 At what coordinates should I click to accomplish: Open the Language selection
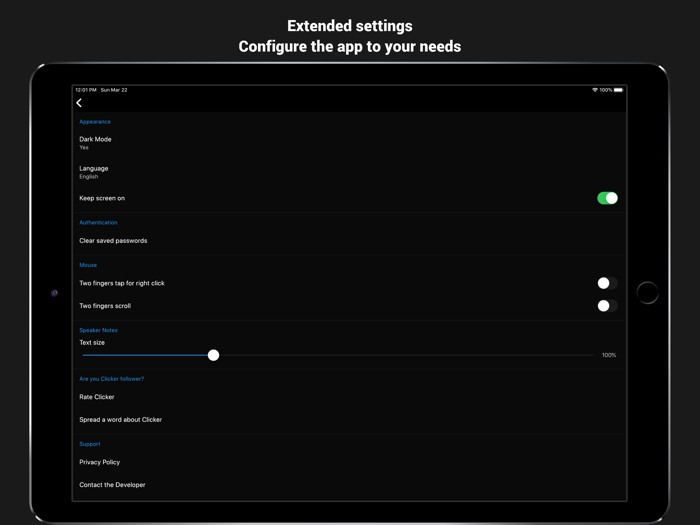94,172
